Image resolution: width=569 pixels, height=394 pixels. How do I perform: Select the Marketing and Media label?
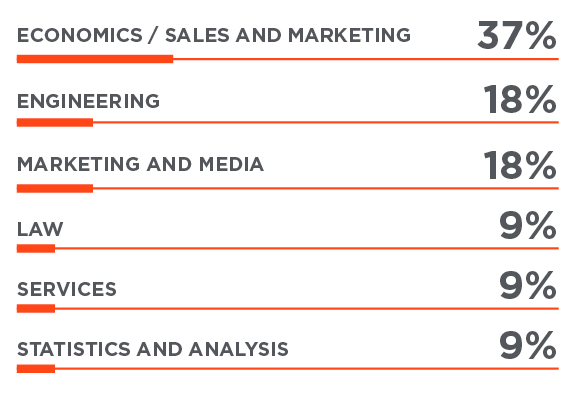[x=140, y=164]
